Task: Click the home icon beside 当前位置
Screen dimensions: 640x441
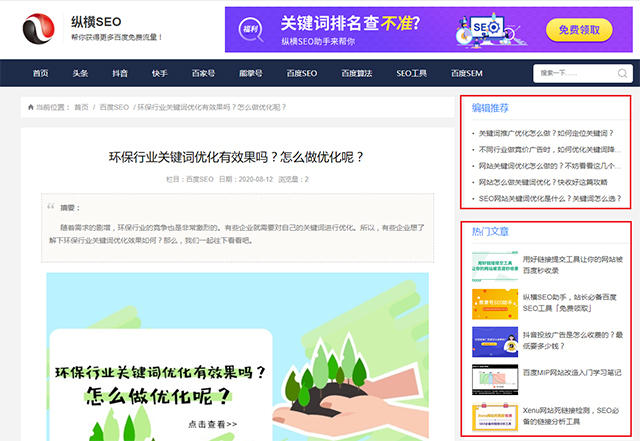Action: click(31, 107)
